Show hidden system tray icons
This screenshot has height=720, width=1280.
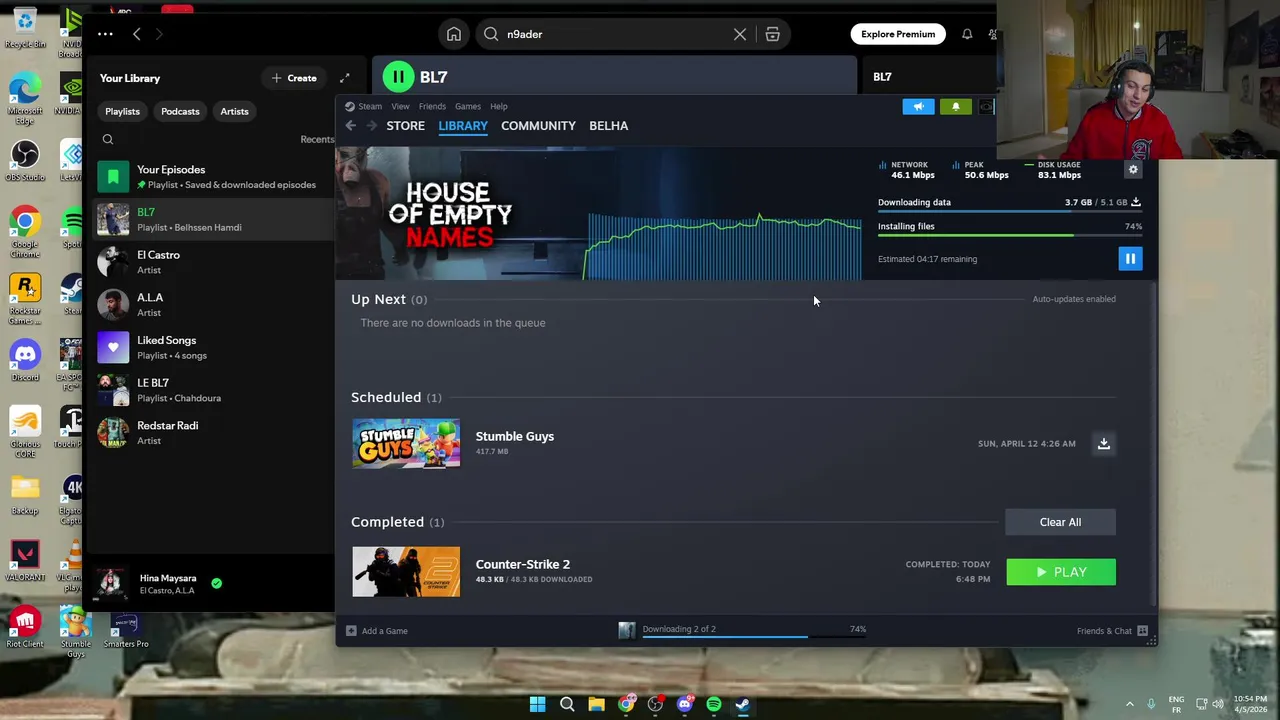point(1130,704)
